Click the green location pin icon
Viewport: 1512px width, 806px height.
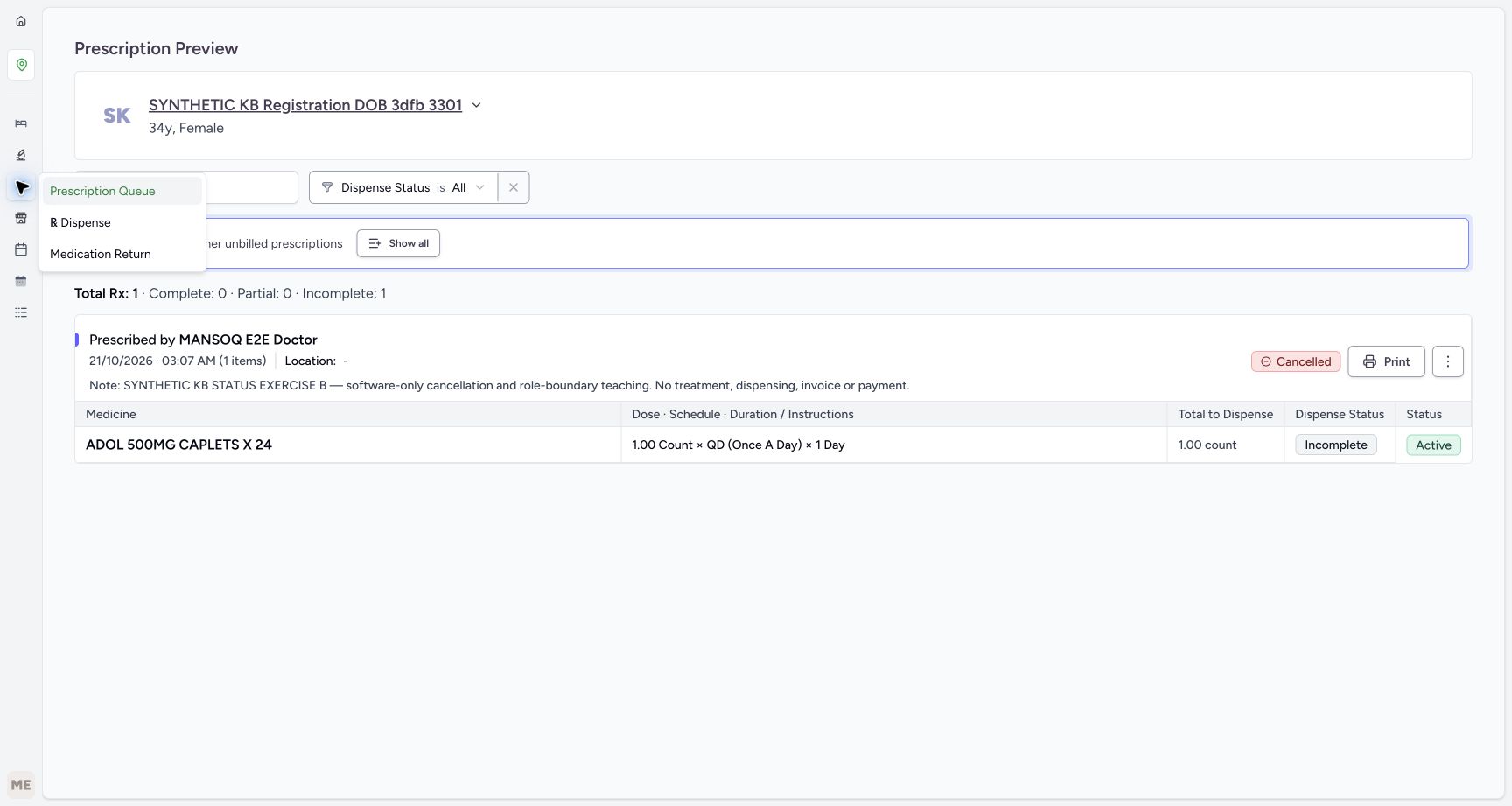[x=21, y=65]
